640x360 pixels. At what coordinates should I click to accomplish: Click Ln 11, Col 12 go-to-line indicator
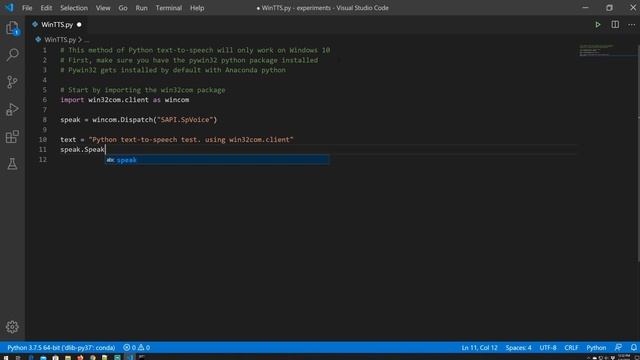click(x=479, y=348)
